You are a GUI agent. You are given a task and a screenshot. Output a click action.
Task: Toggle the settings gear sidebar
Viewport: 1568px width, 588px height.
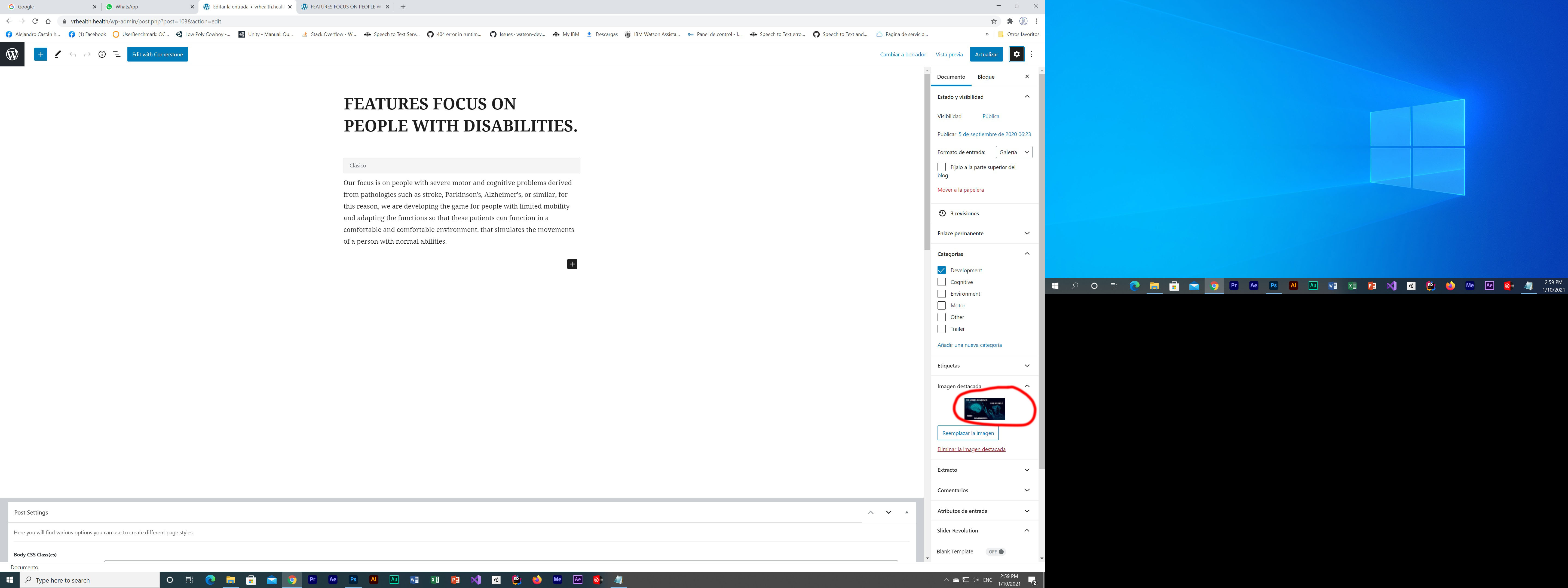coord(1016,54)
